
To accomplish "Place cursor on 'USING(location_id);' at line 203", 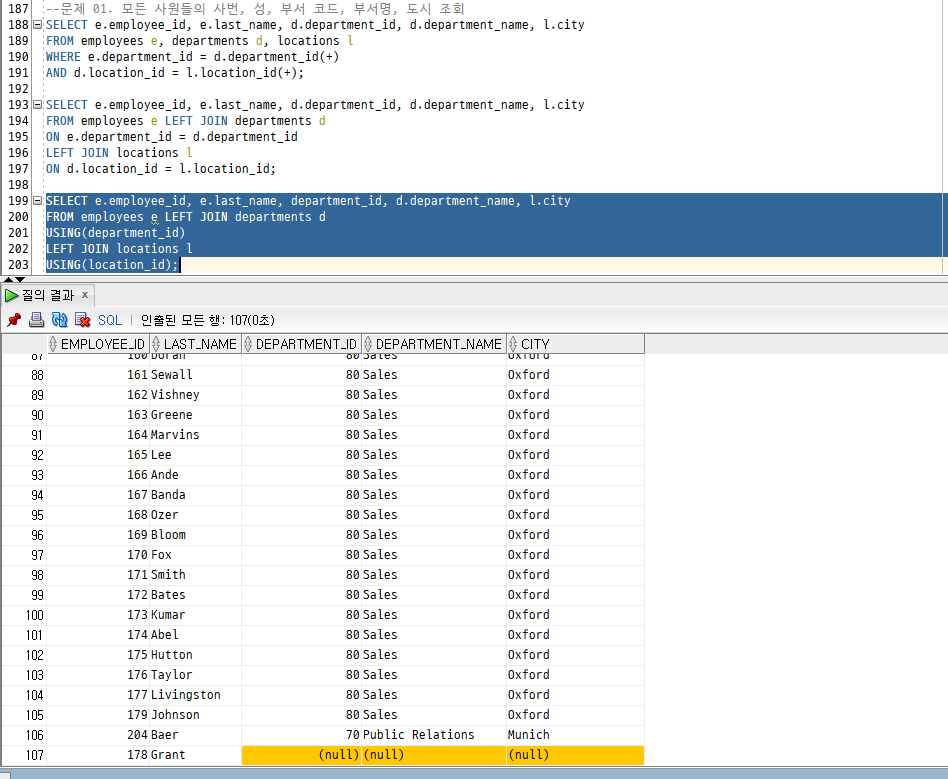I will click(112, 264).
